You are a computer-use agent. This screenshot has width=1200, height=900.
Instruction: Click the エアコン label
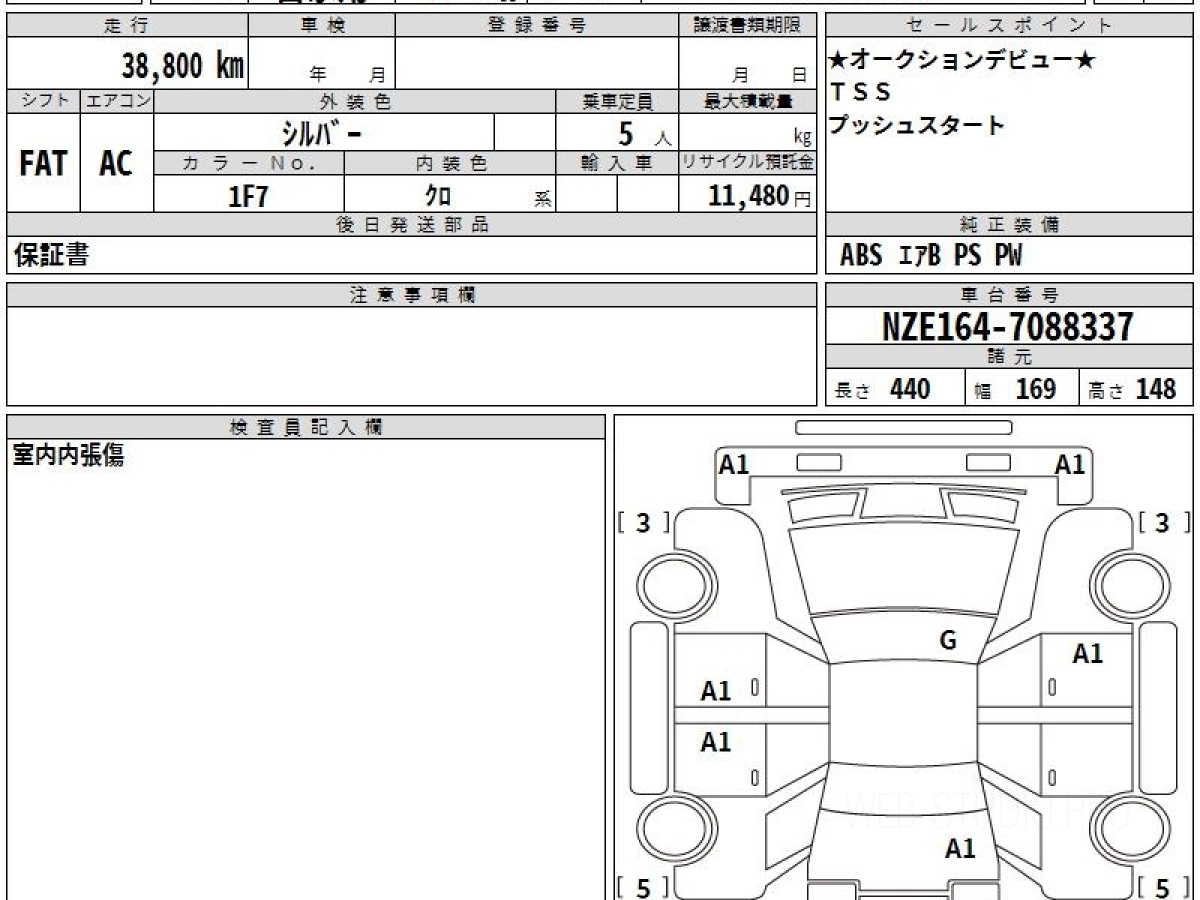click(117, 101)
